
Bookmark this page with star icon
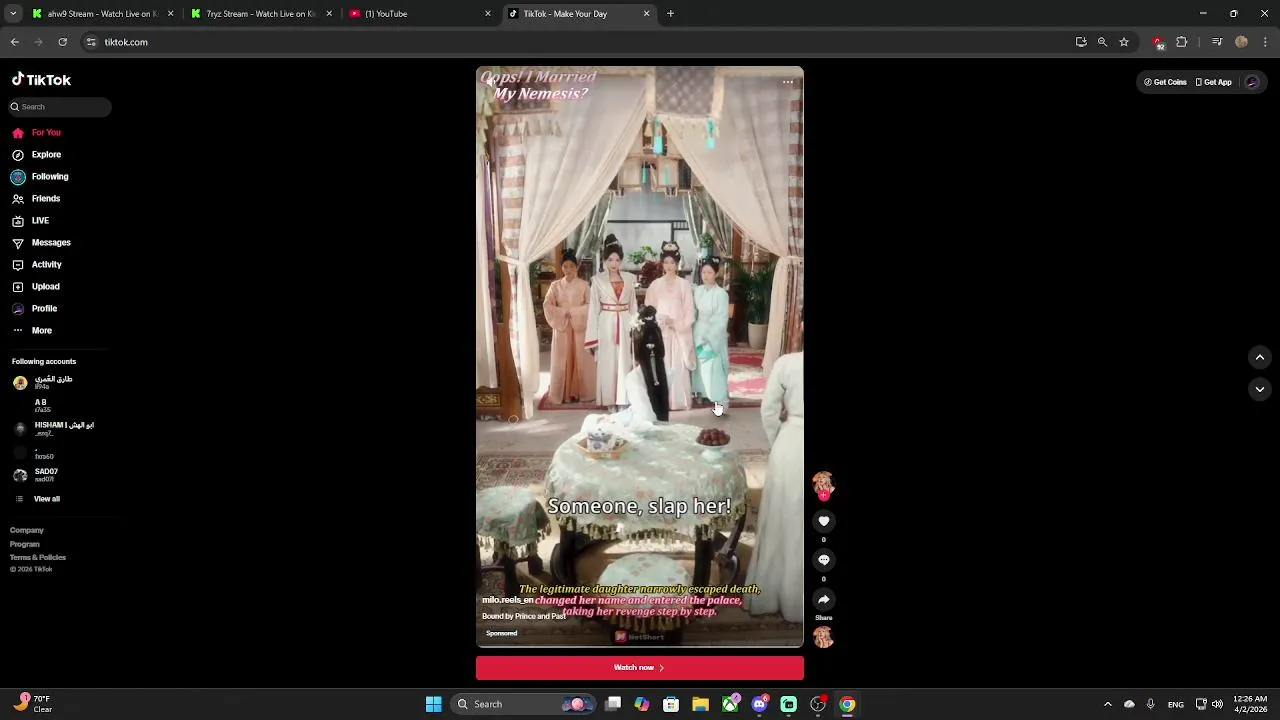point(1124,42)
